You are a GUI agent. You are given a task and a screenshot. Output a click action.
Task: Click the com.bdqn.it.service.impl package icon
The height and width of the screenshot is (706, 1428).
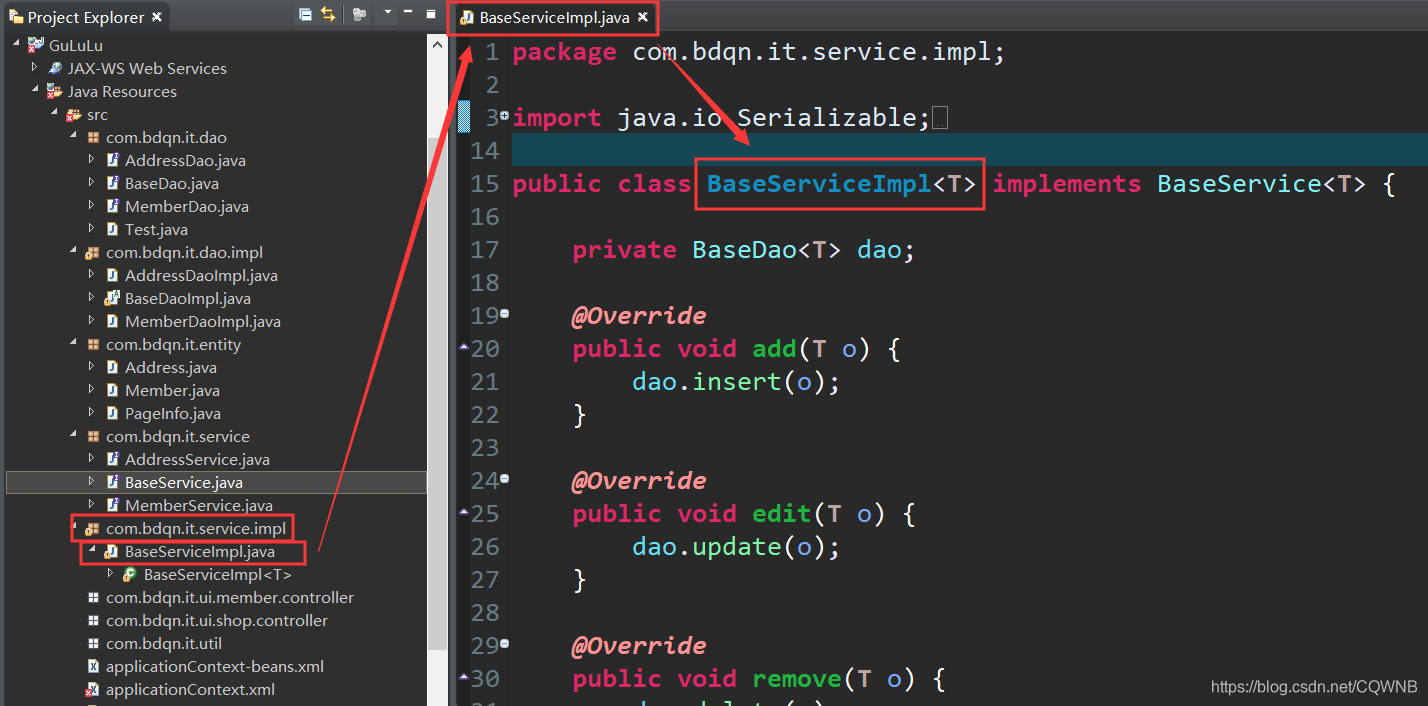(x=93, y=528)
